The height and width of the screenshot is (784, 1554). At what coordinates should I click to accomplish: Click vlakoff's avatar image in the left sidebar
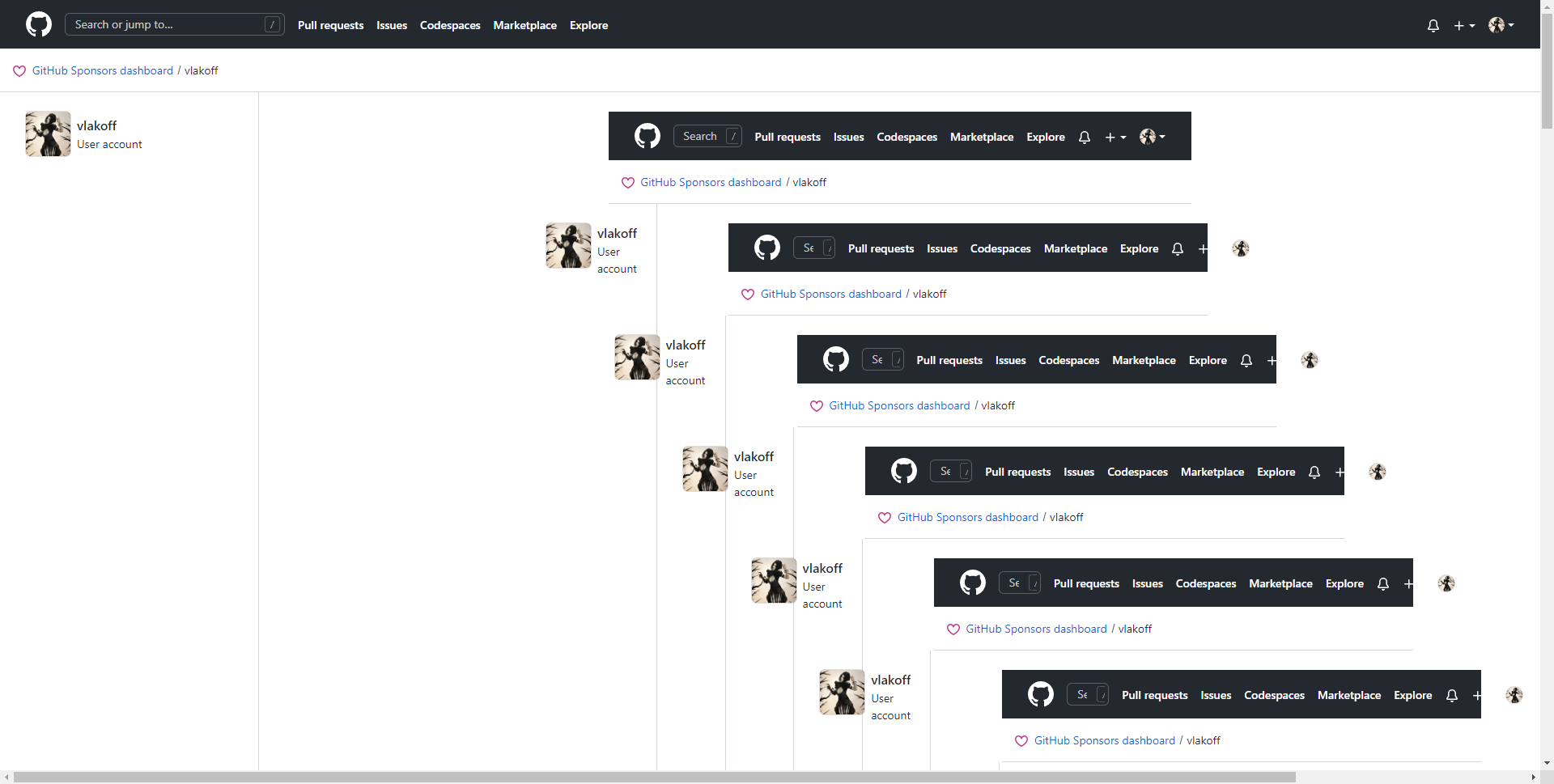tap(47, 133)
